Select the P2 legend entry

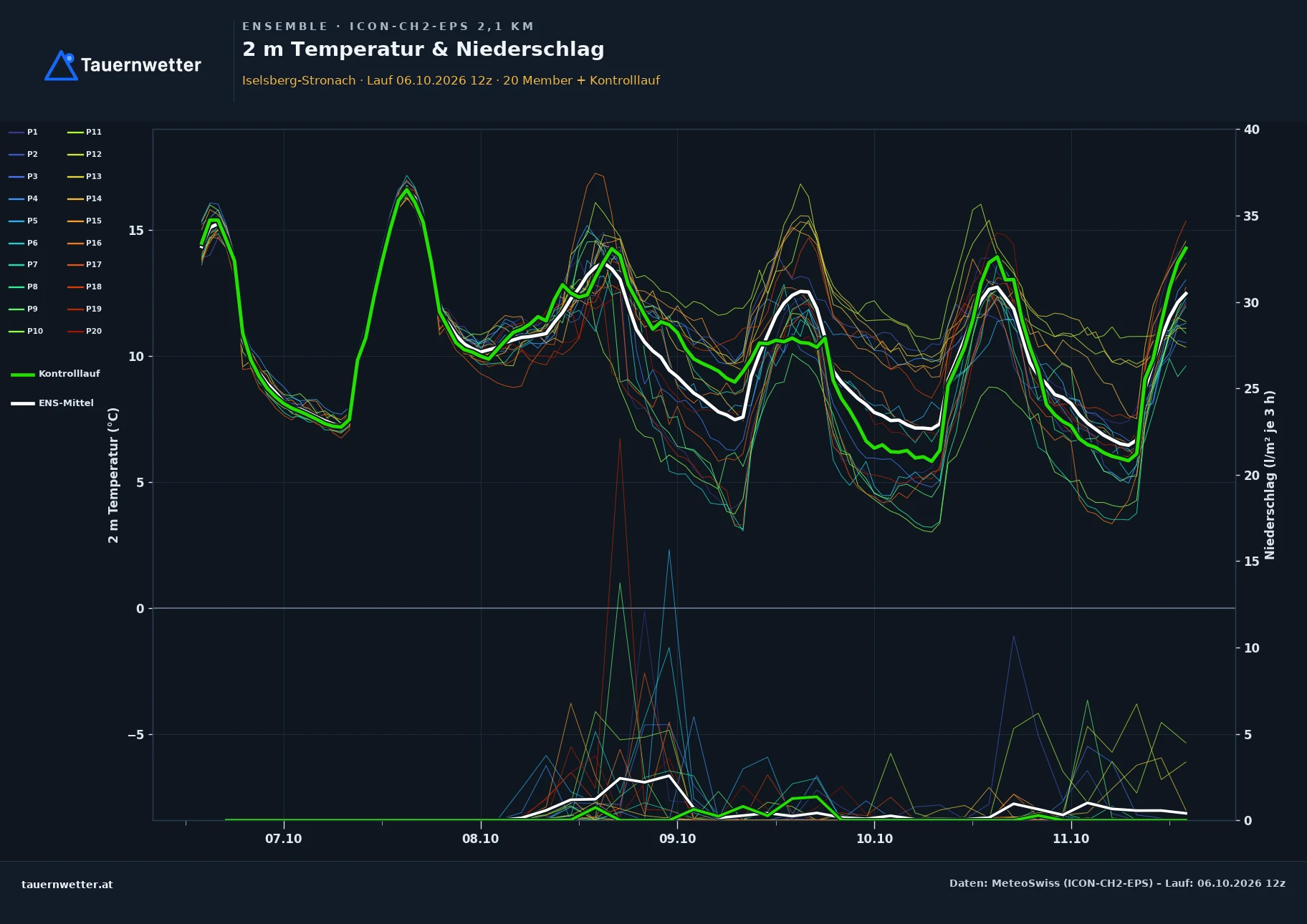point(24,154)
